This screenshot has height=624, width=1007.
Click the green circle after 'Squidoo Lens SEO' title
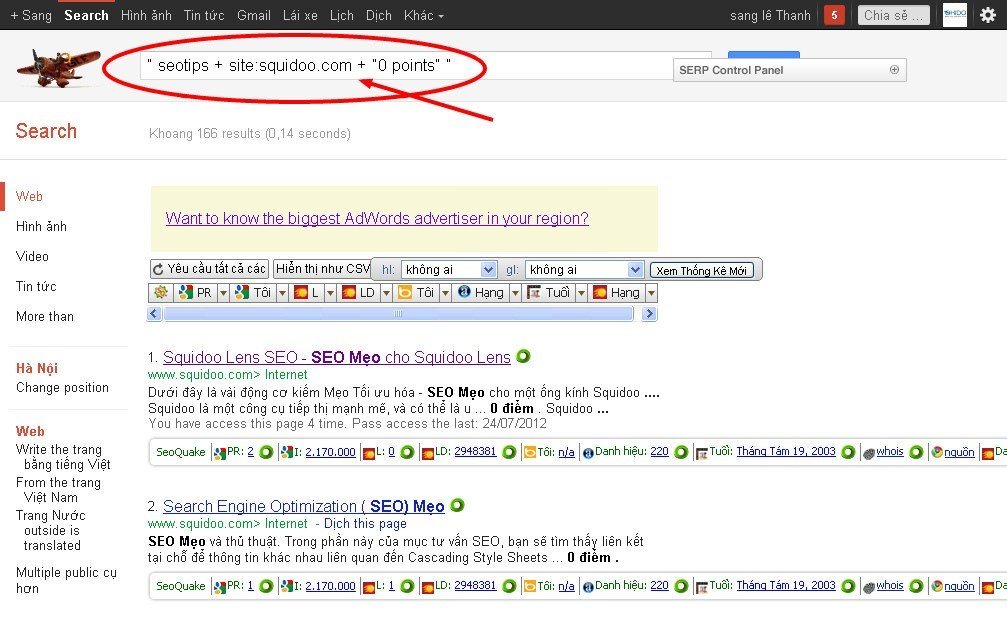tap(523, 356)
